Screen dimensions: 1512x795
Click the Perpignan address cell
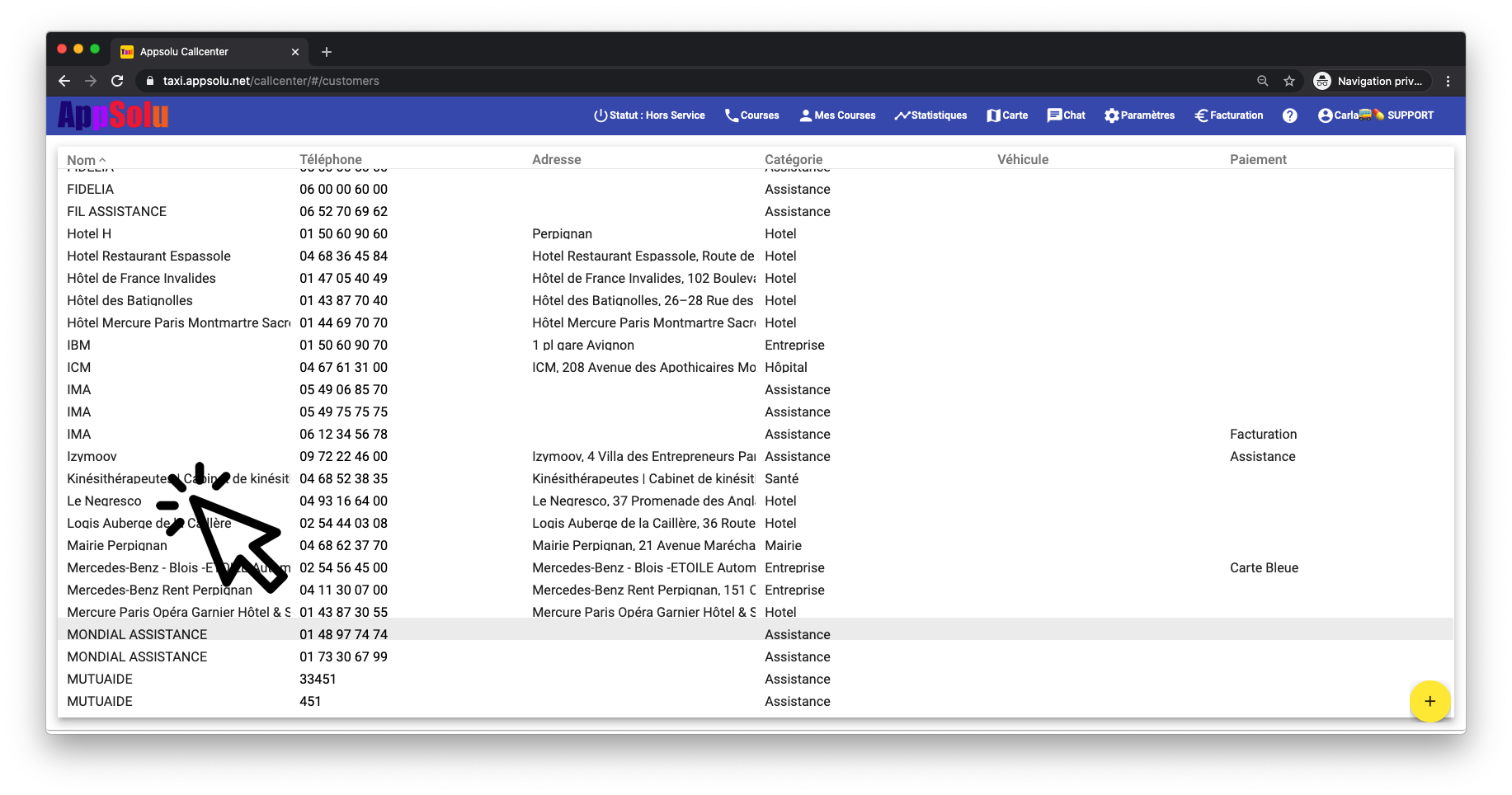click(562, 234)
